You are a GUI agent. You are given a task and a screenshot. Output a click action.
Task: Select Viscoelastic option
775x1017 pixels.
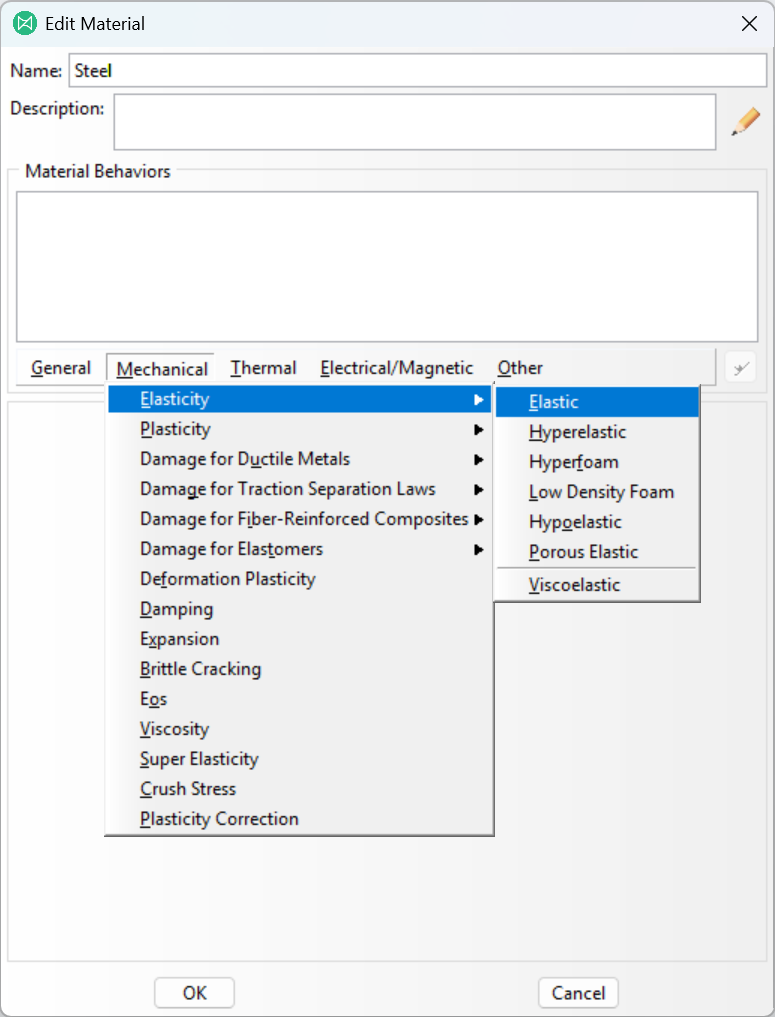tap(597, 585)
